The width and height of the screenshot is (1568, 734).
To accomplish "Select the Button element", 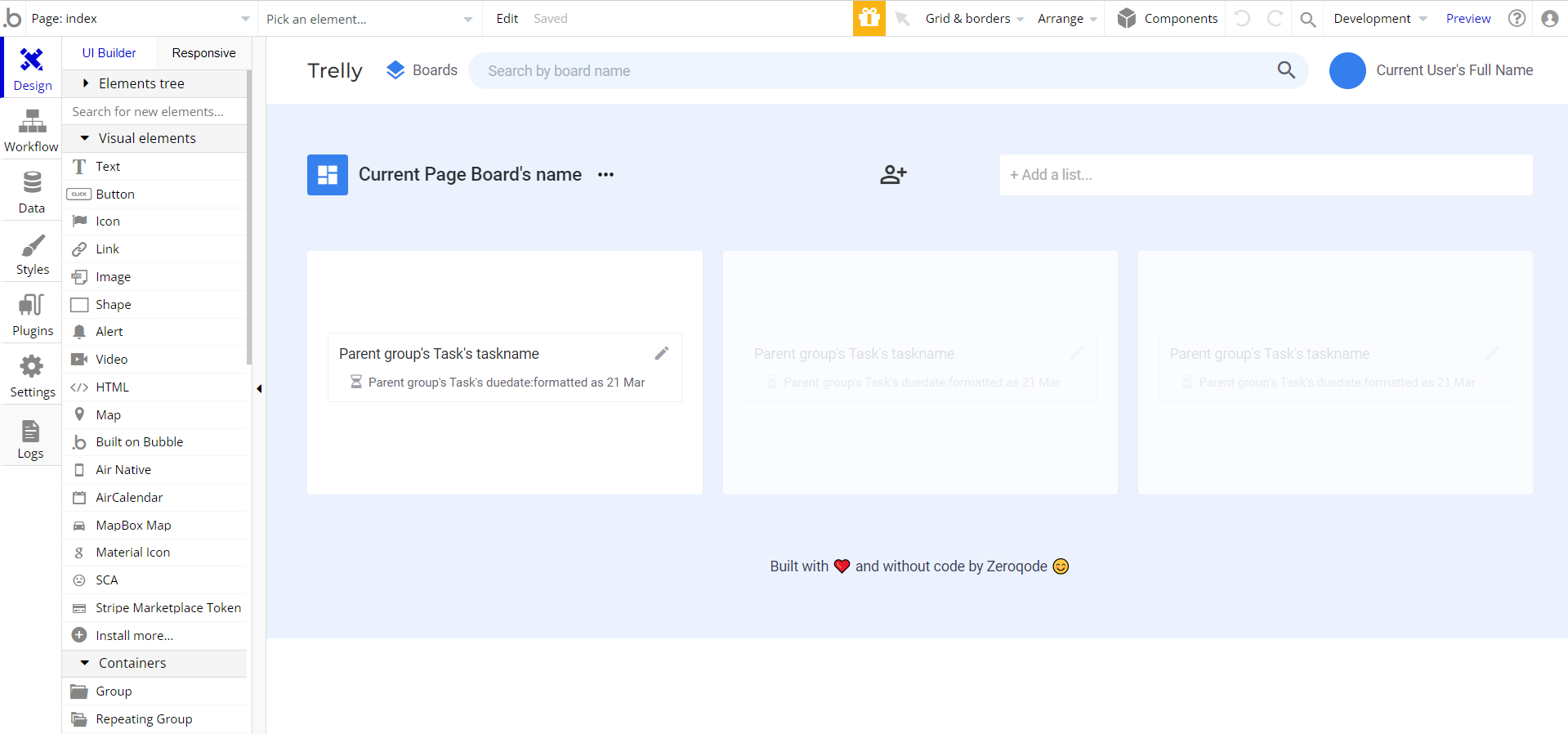I will pyautogui.click(x=154, y=194).
